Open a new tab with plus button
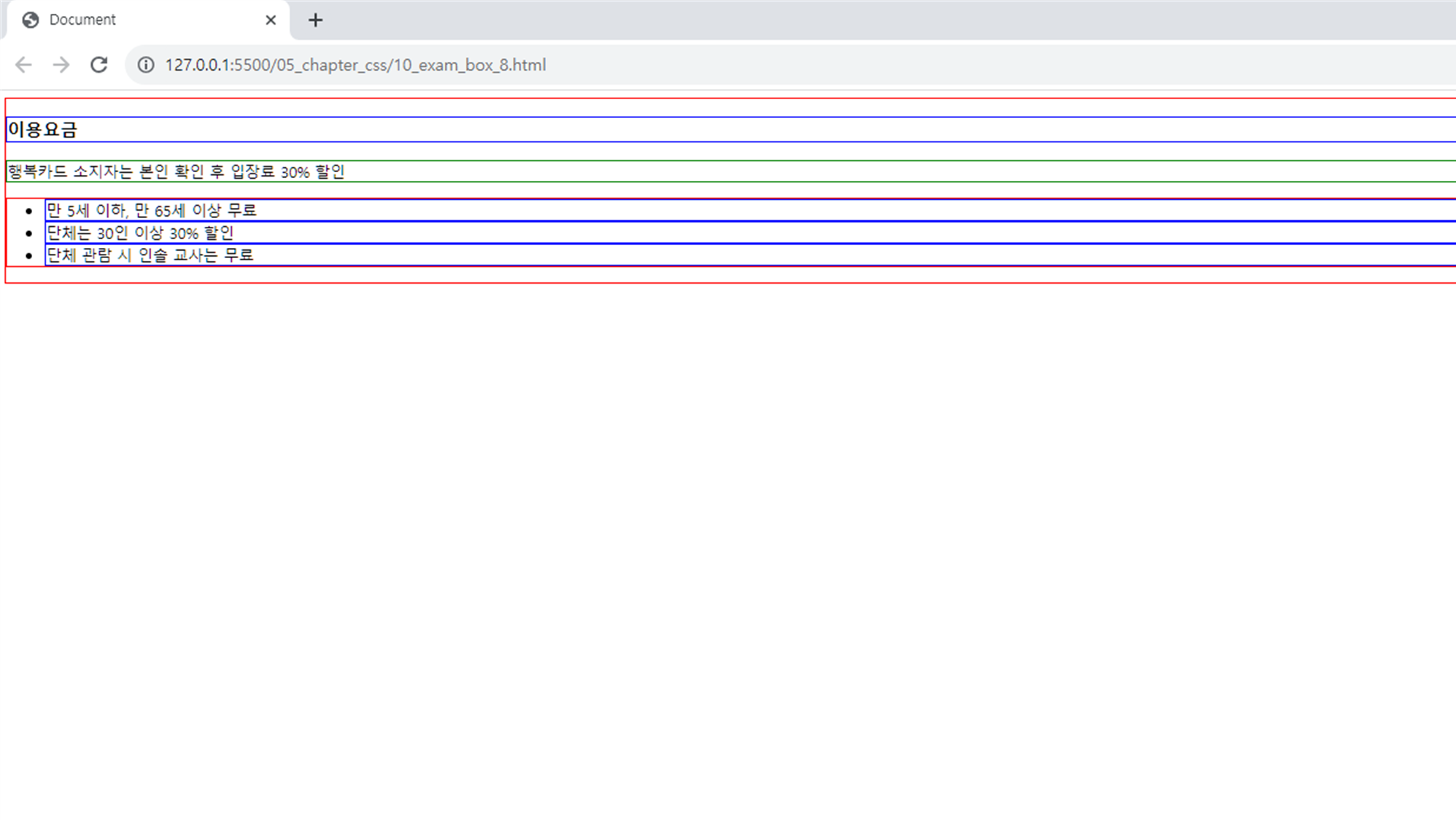The height and width of the screenshot is (835, 1456). 315,20
